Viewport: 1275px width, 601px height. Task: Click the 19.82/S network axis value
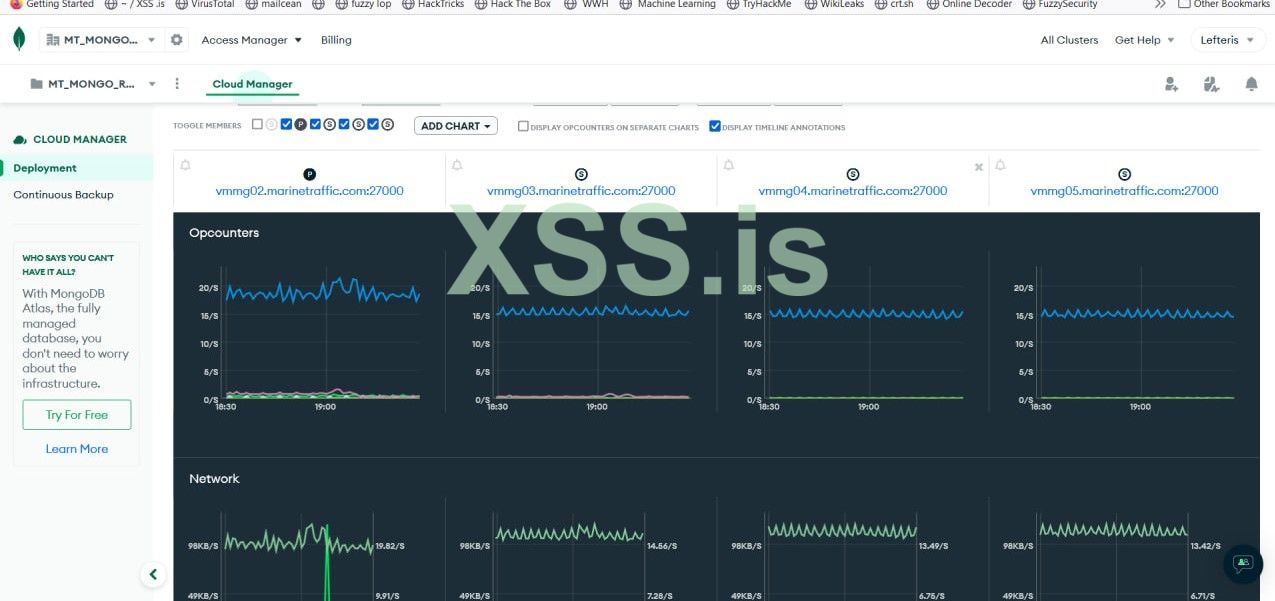(x=390, y=546)
